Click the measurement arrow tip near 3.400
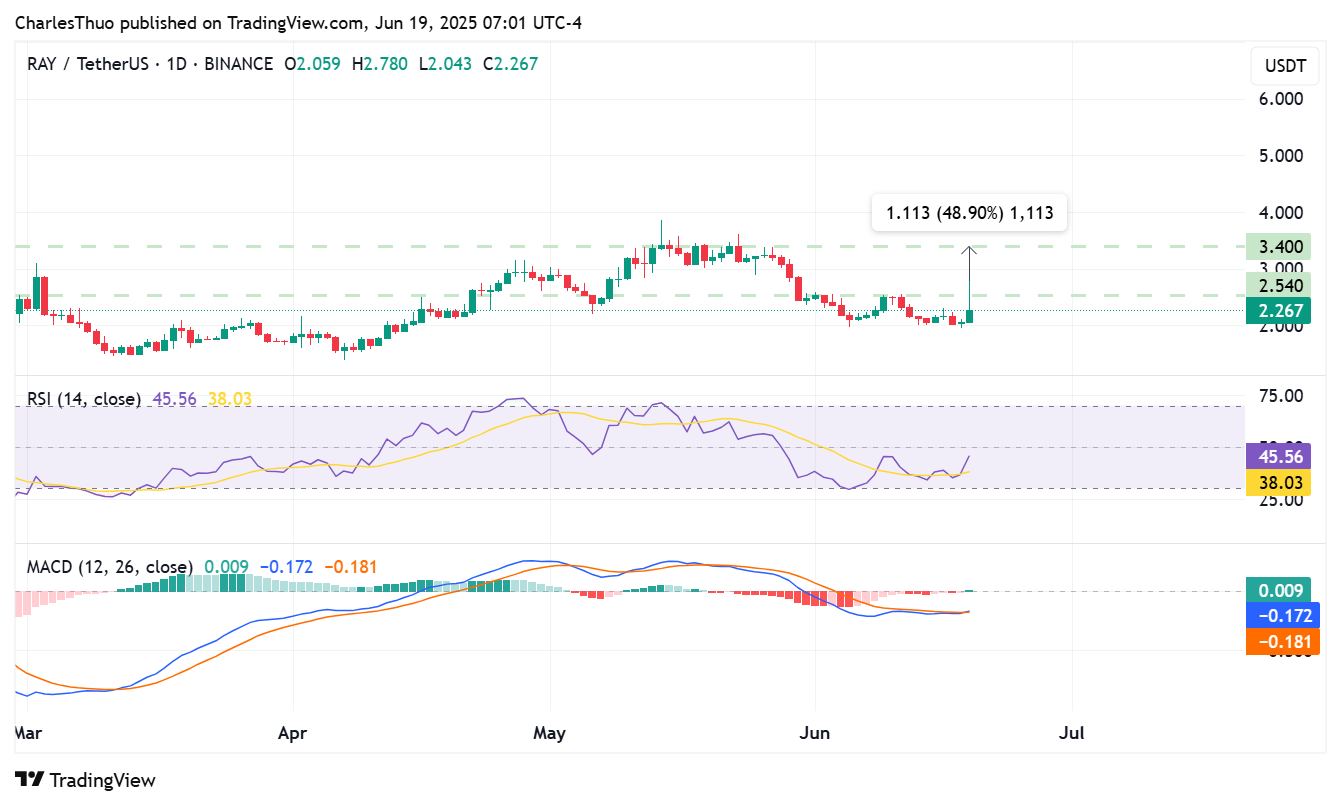Screen dimensions: 1341x806 [x=969, y=248]
